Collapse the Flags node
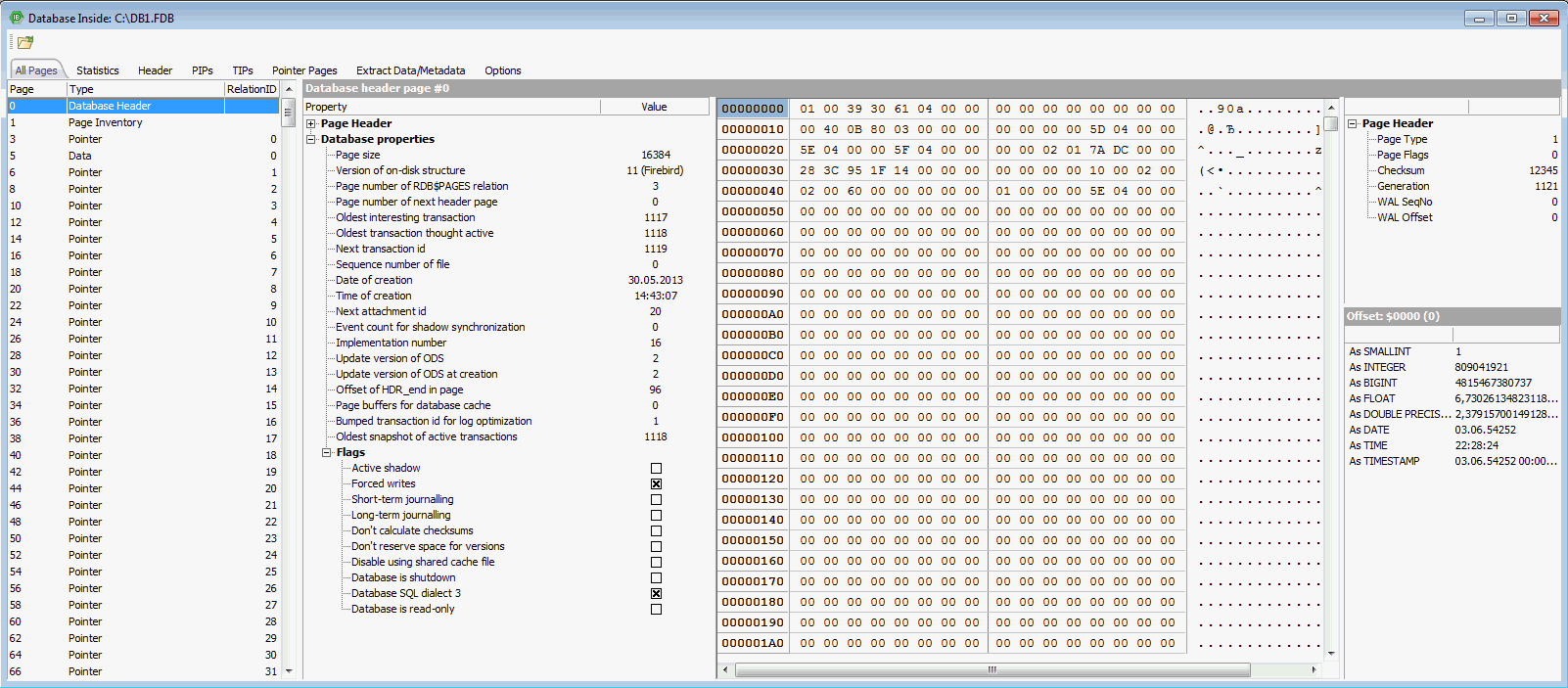1568x688 pixels. point(327,452)
